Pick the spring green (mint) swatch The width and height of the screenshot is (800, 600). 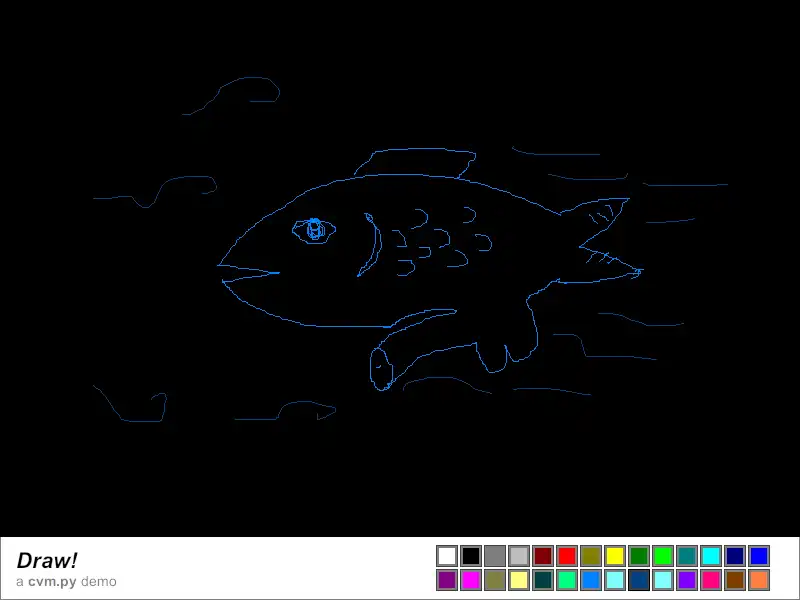coord(567,580)
